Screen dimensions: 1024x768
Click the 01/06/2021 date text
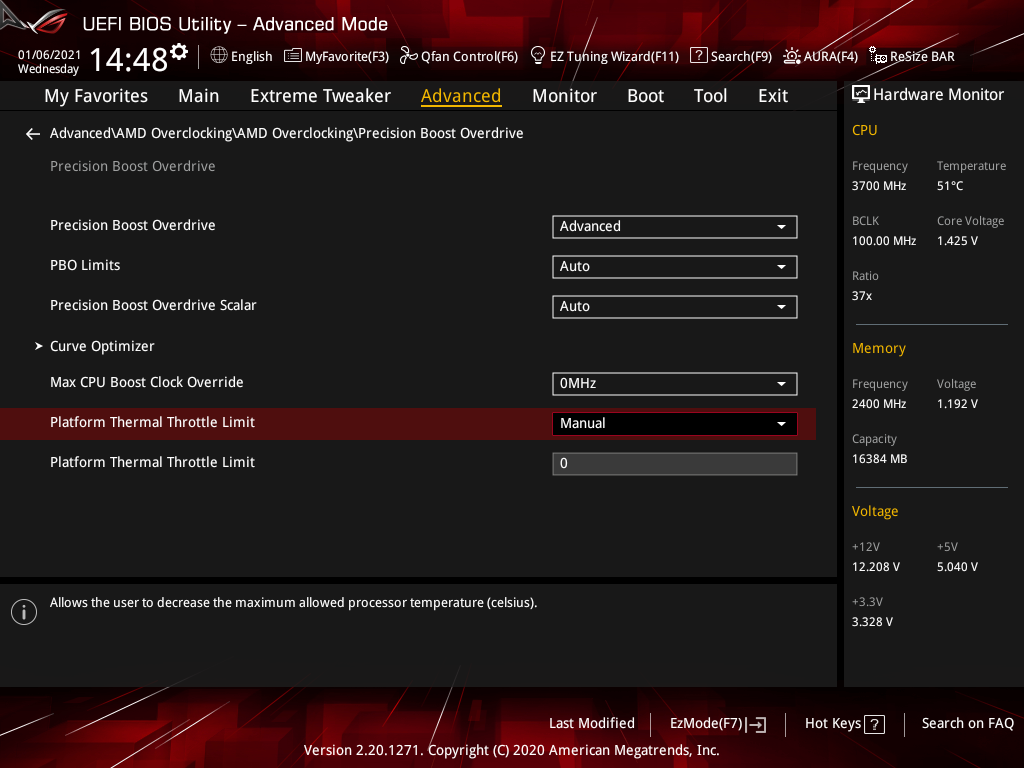49,55
